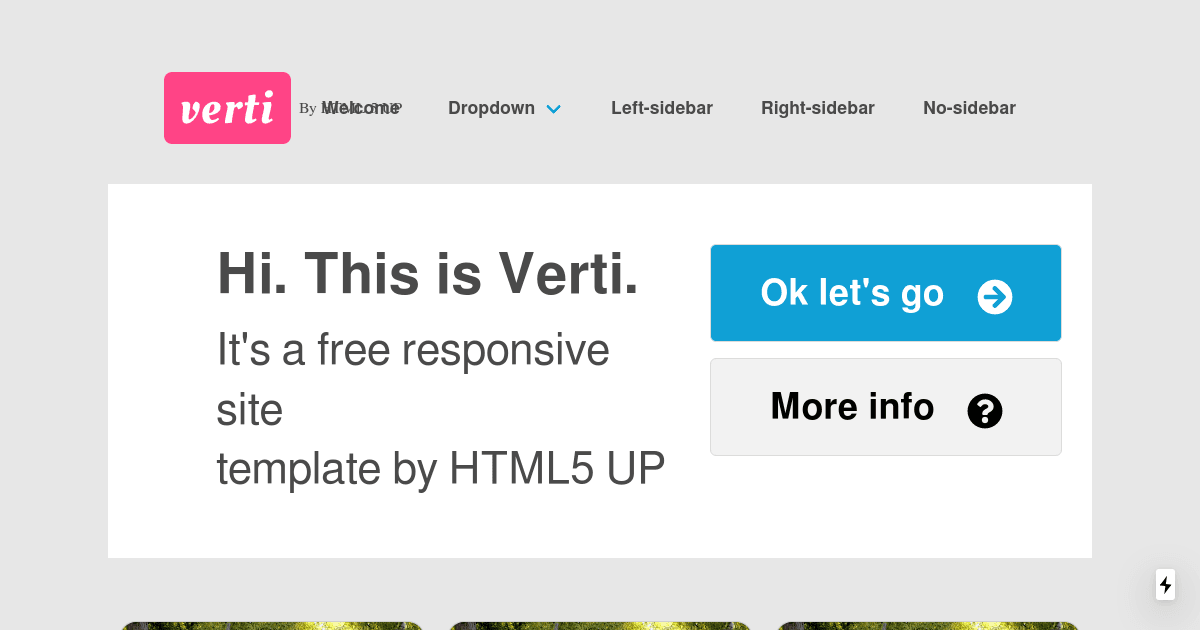The height and width of the screenshot is (630, 1200).
Task: Click the "It's a free responsive" text line
Action: [413, 350]
